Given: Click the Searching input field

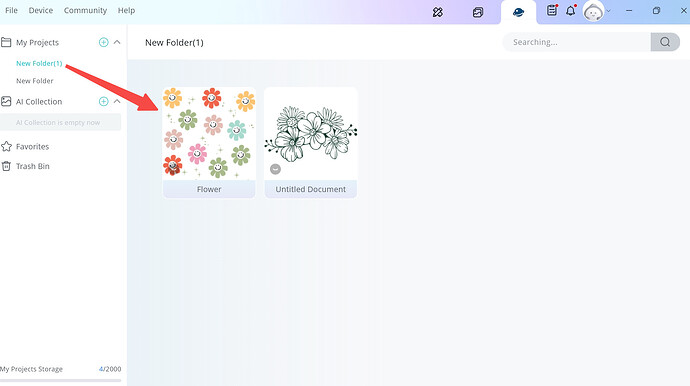Looking at the screenshot, I should tap(576, 42).
